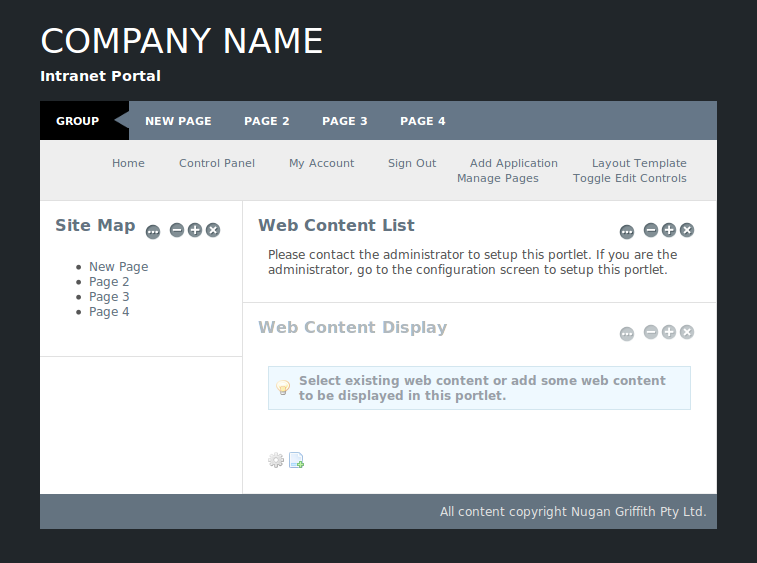Click the lightbulb info icon
Viewport: 757px width, 563px height.
pos(283,387)
